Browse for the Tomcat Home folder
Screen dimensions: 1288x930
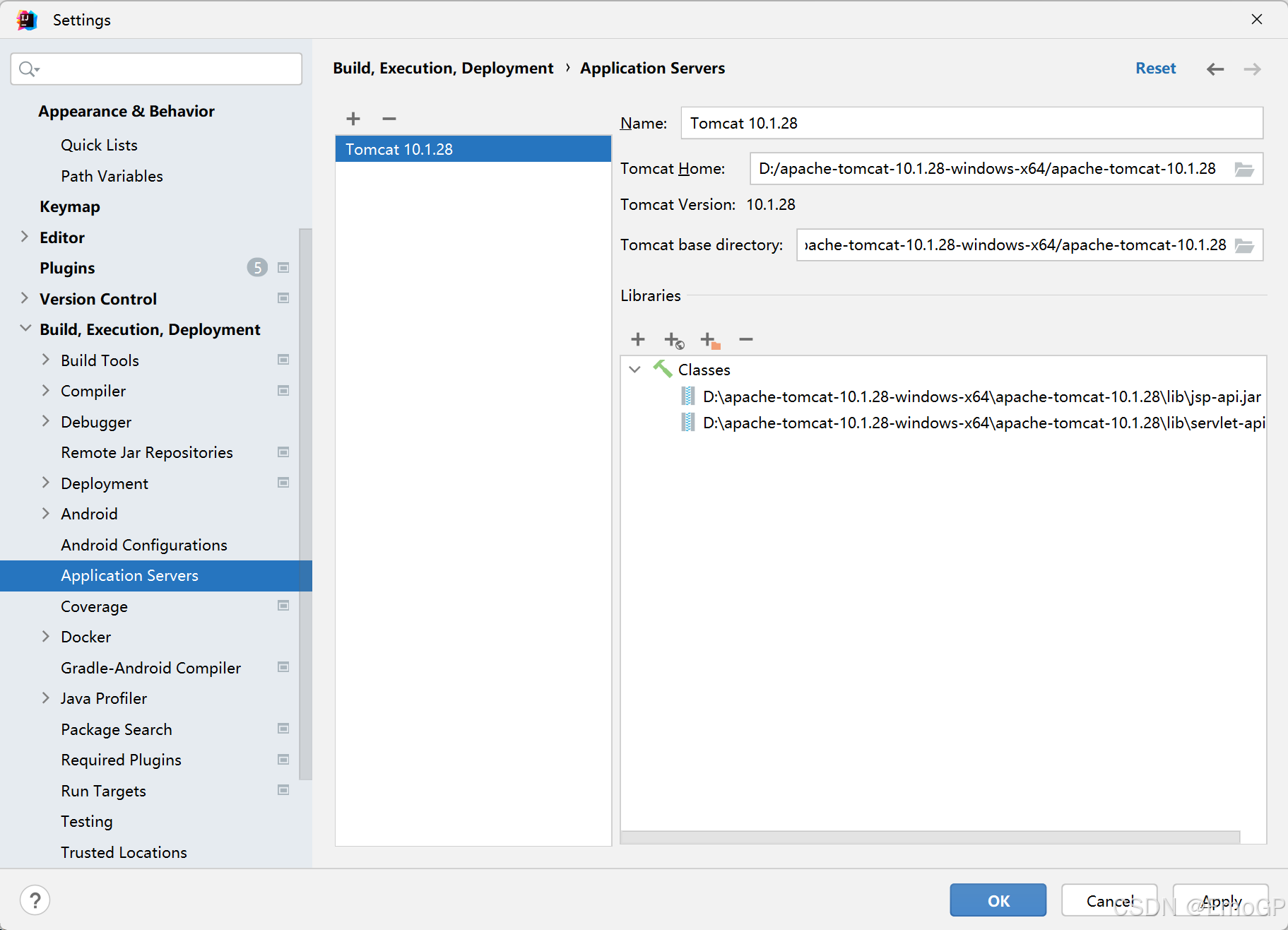(1244, 169)
